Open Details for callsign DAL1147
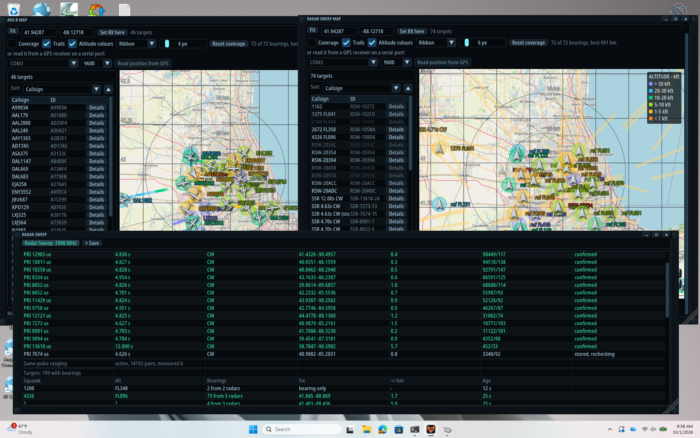 pyautogui.click(x=96, y=161)
